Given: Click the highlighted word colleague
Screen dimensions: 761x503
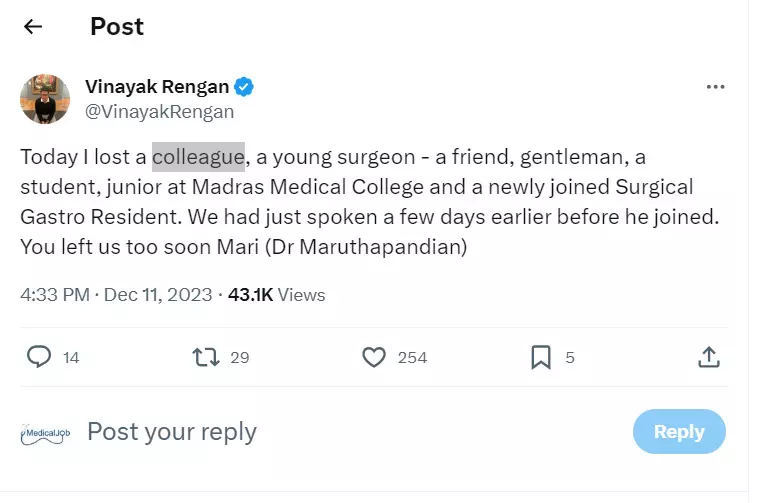Looking at the screenshot, I should (x=198, y=157).
